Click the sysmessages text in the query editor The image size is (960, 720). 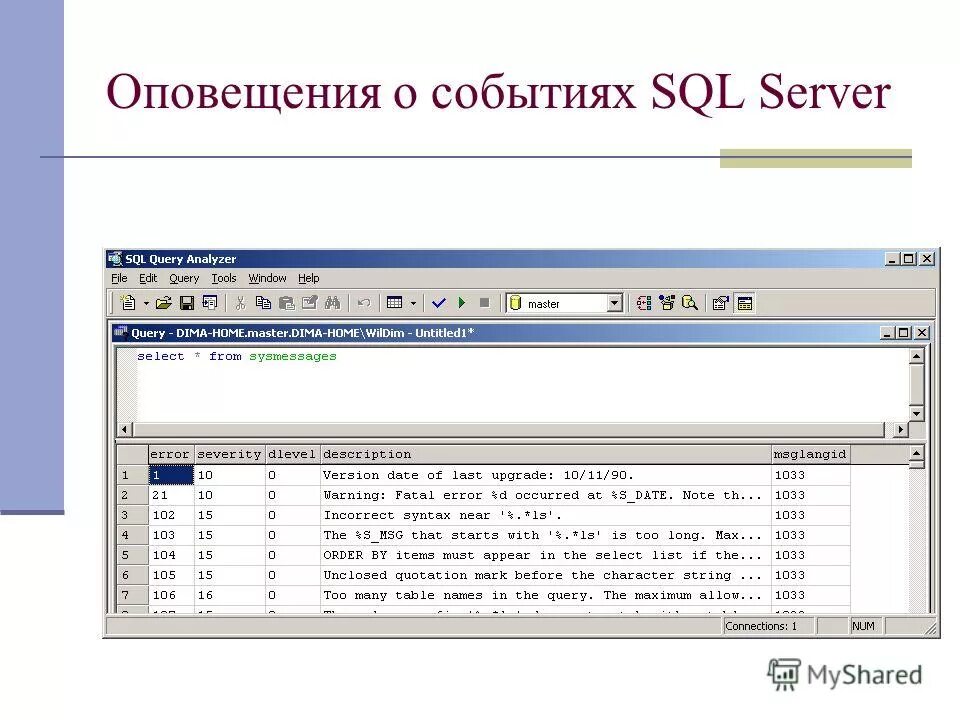[292, 356]
